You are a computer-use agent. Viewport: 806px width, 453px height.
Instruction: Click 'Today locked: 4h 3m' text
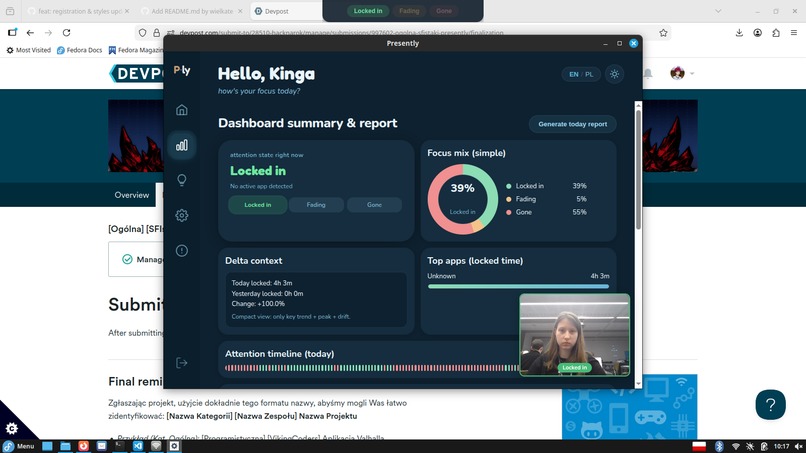point(262,283)
